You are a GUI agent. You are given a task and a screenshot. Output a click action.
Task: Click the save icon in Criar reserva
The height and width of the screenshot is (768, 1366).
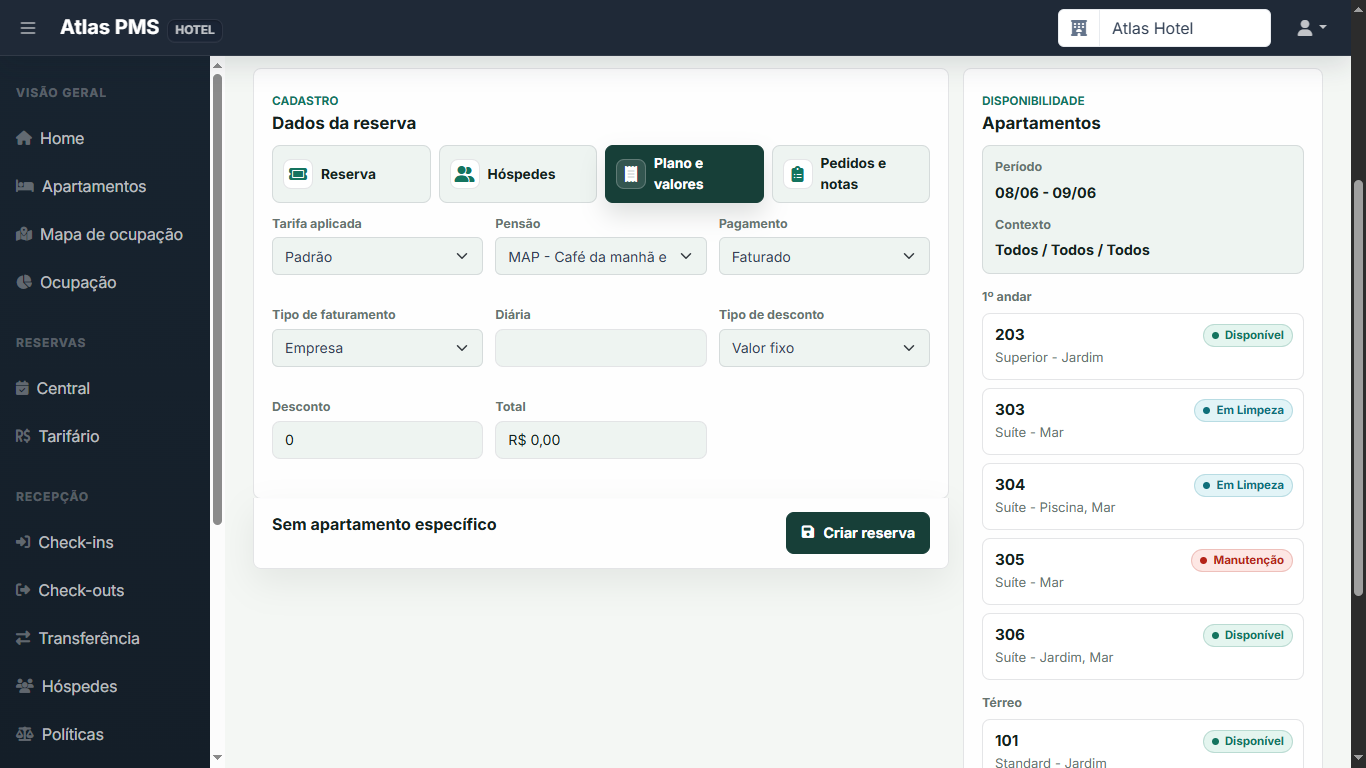coord(808,533)
